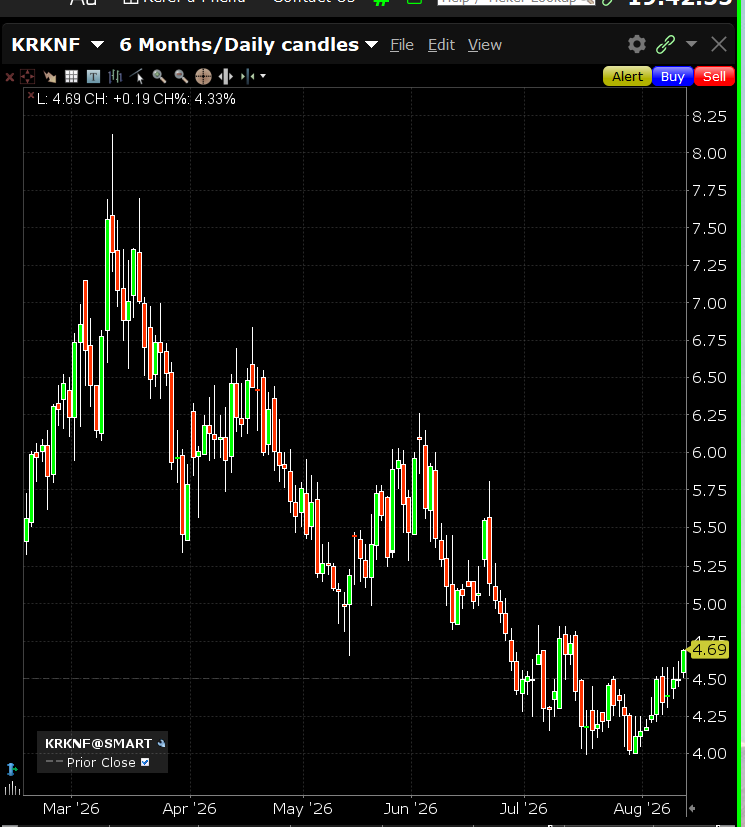The height and width of the screenshot is (827, 745).
Task: Open the KRKNF ticker dropdown
Action: (x=98, y=45)
